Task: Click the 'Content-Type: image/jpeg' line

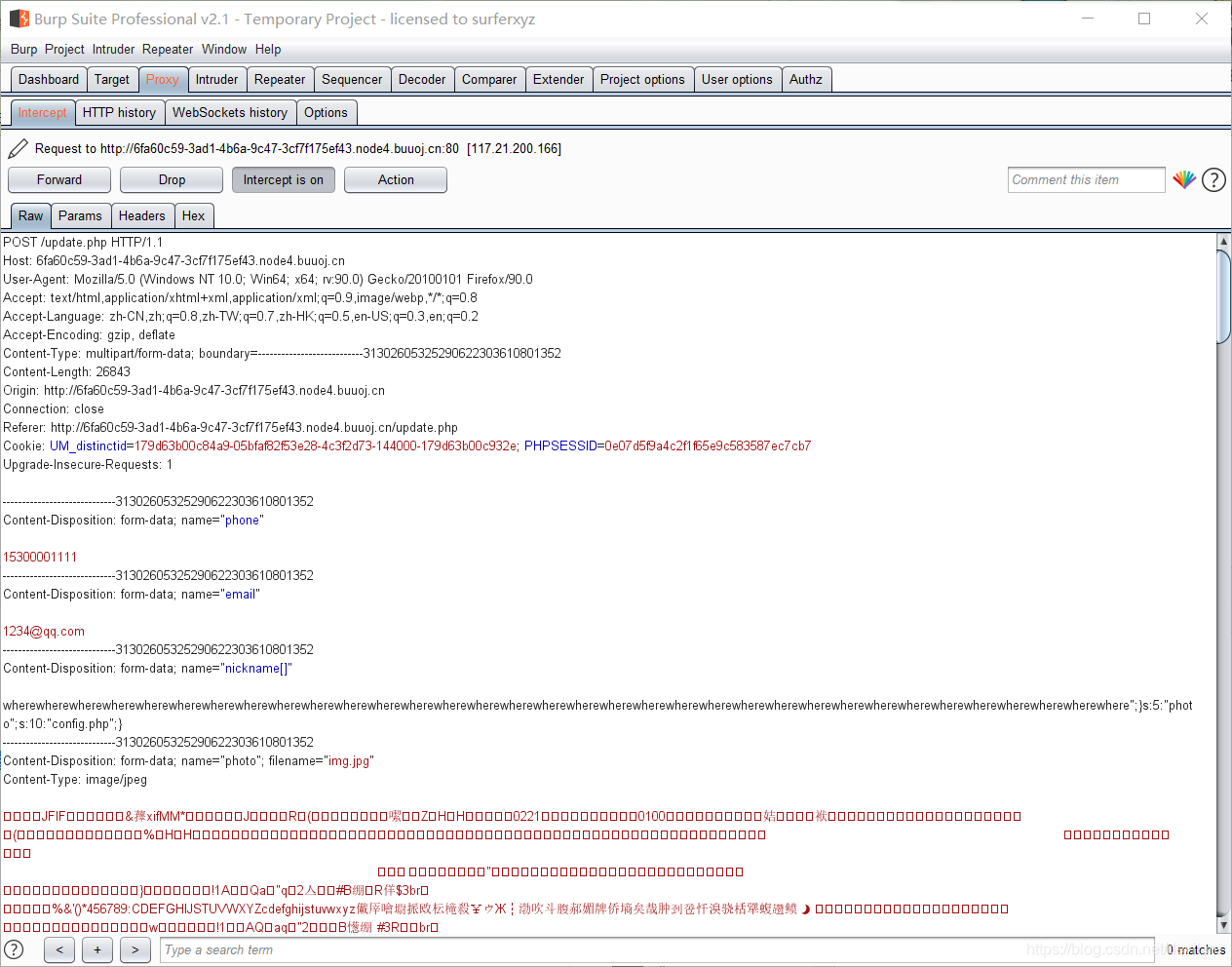Action: 75,779
